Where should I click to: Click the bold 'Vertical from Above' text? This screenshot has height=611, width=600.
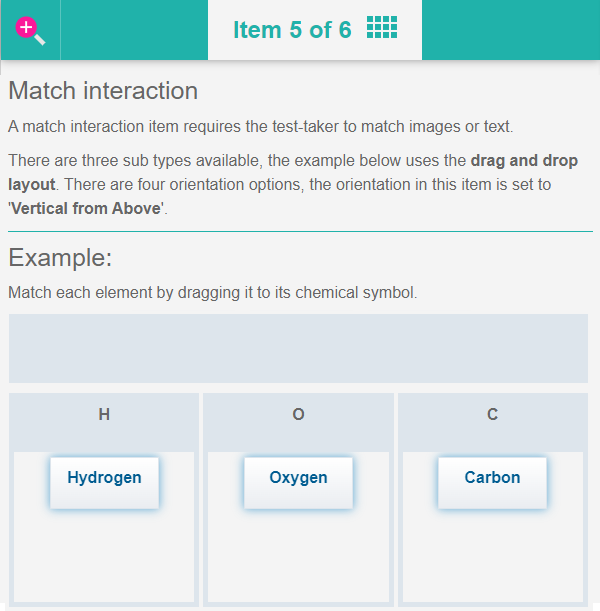click(86, 209)
